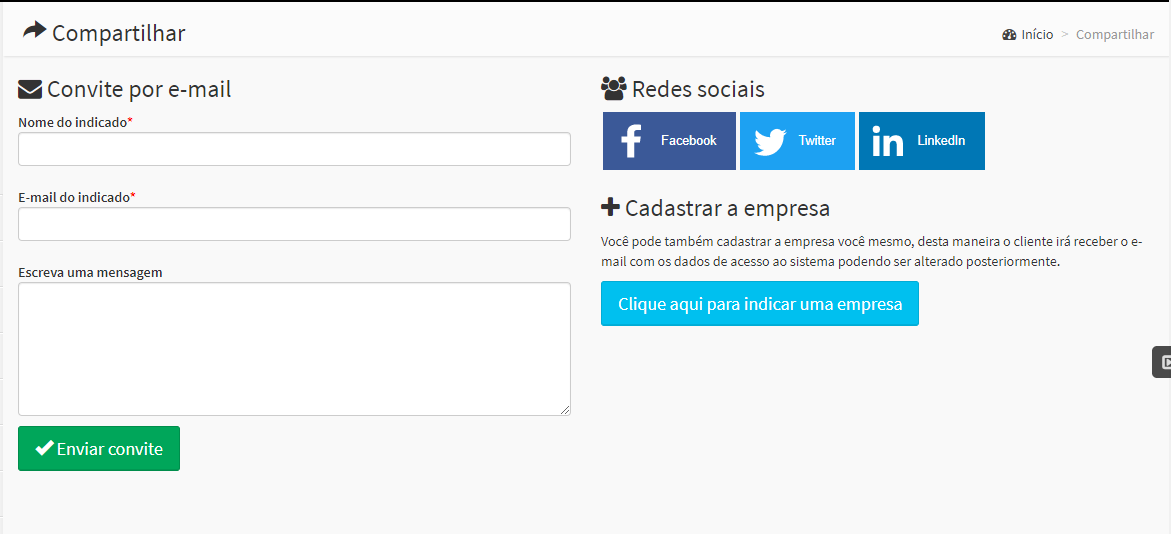Viewport: 1171px width, 534px height.
Task: Share via the Facebook button label
Action: click(689, 141)
